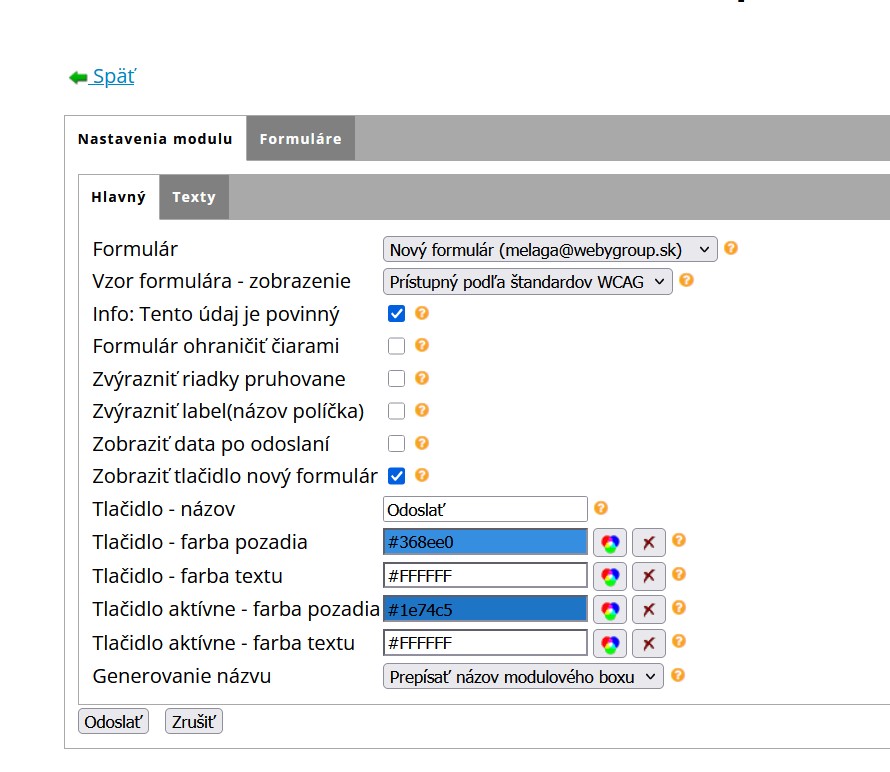The height and width of the screenshot is (772, 890).
Task: Enable Formulár ohraničiť čiarami checkbox
Action: click(397, 346)
